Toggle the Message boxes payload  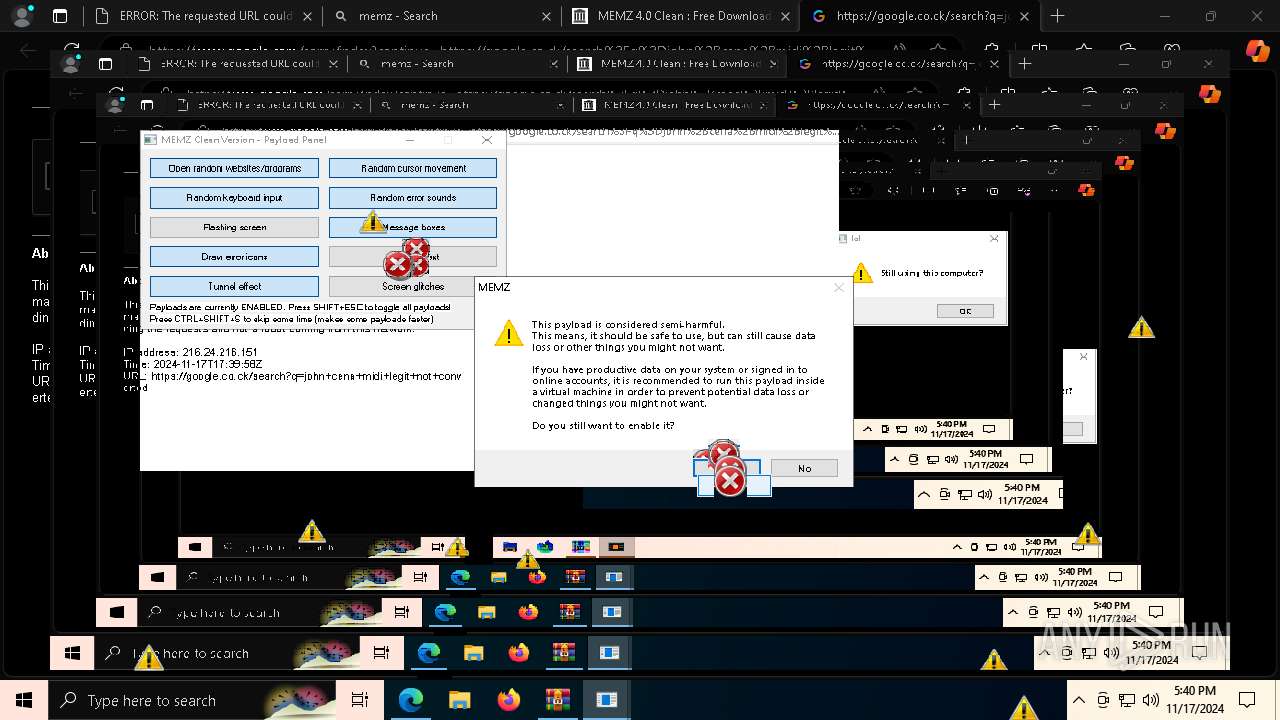pos(413,227)
